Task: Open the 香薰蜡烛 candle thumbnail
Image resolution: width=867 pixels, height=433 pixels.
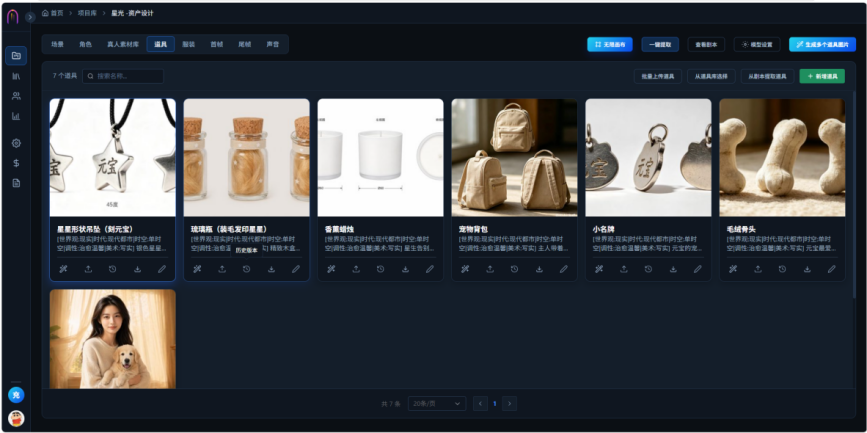Action: [380, 158]
